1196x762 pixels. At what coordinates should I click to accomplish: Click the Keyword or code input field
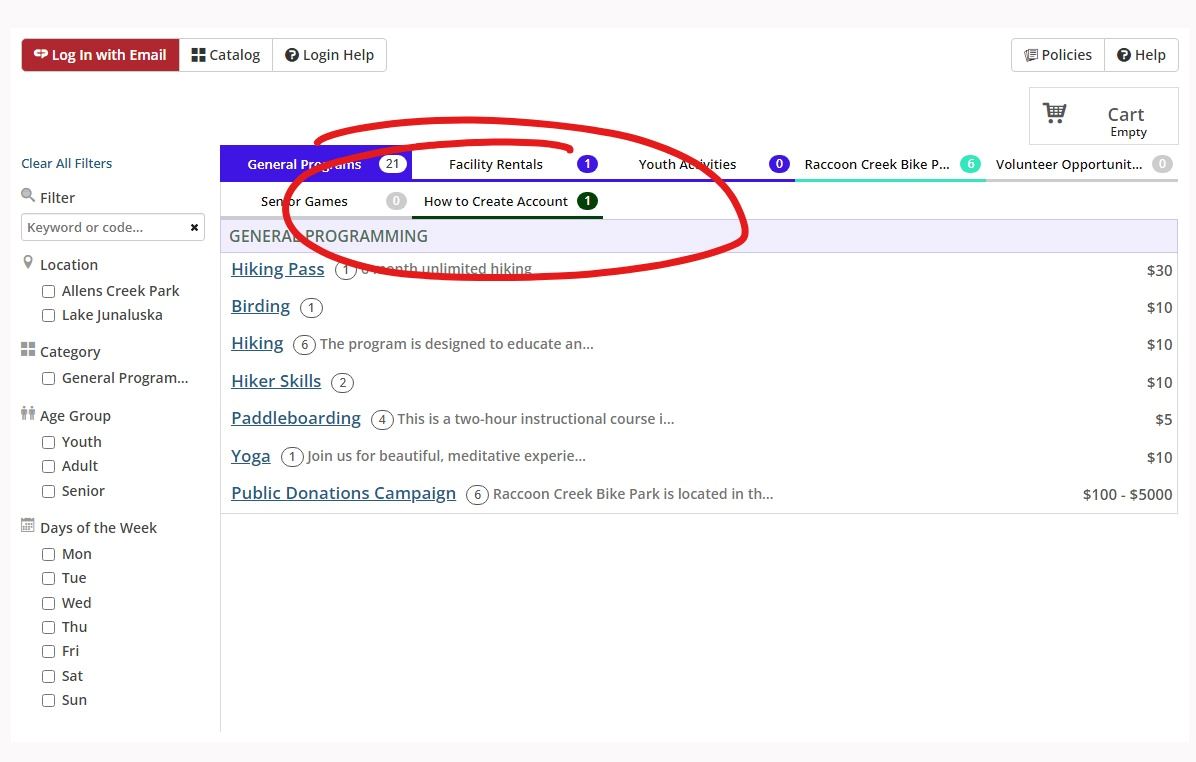click(100, 227)
